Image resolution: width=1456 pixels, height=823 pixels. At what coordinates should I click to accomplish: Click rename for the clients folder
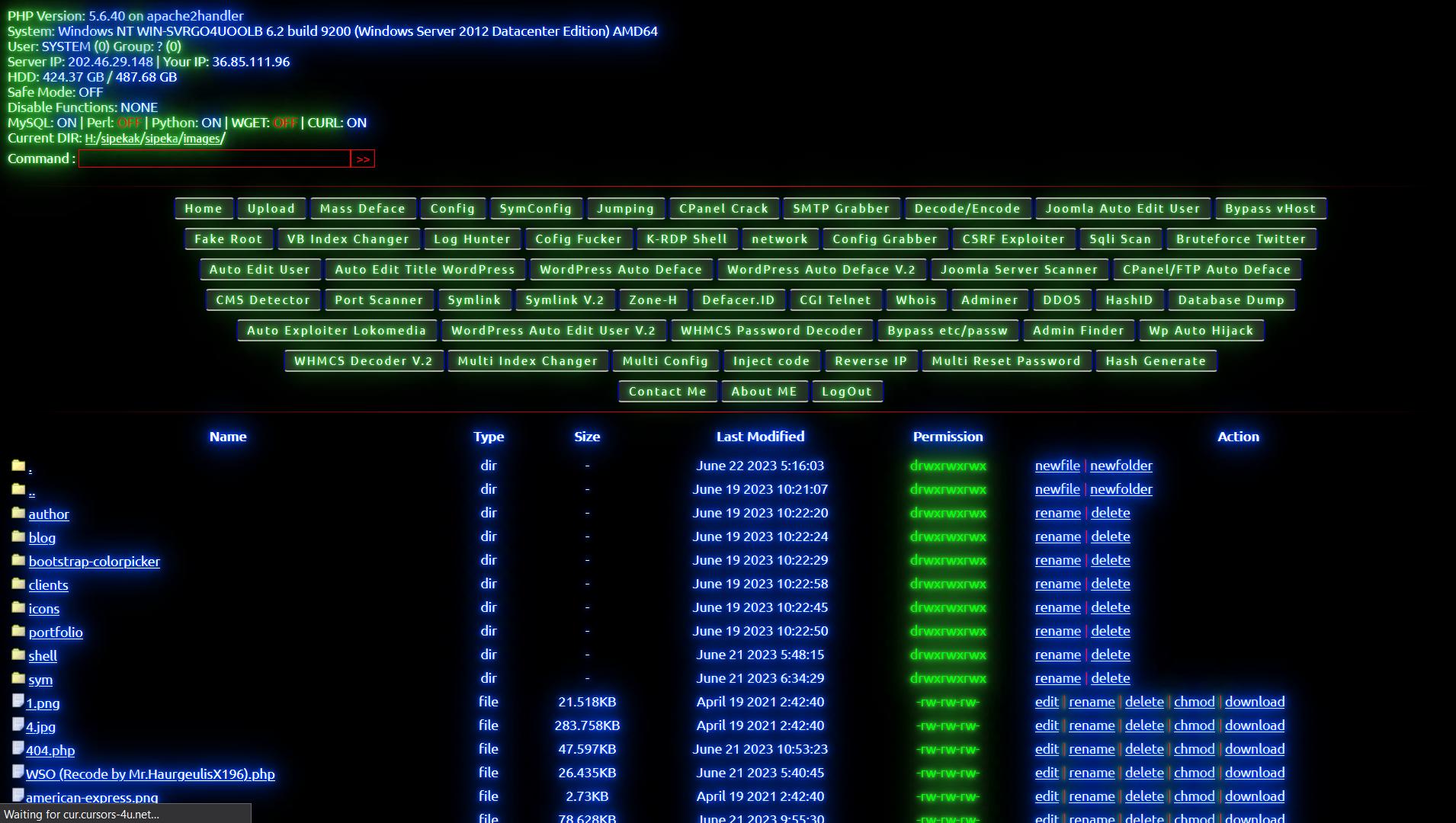point(1058,584)
